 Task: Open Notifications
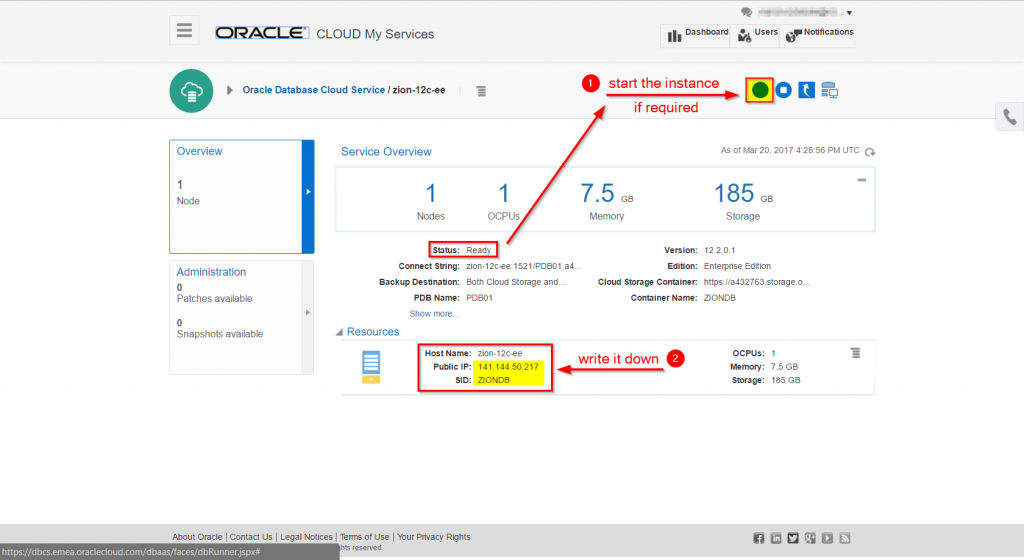[819, 34]
